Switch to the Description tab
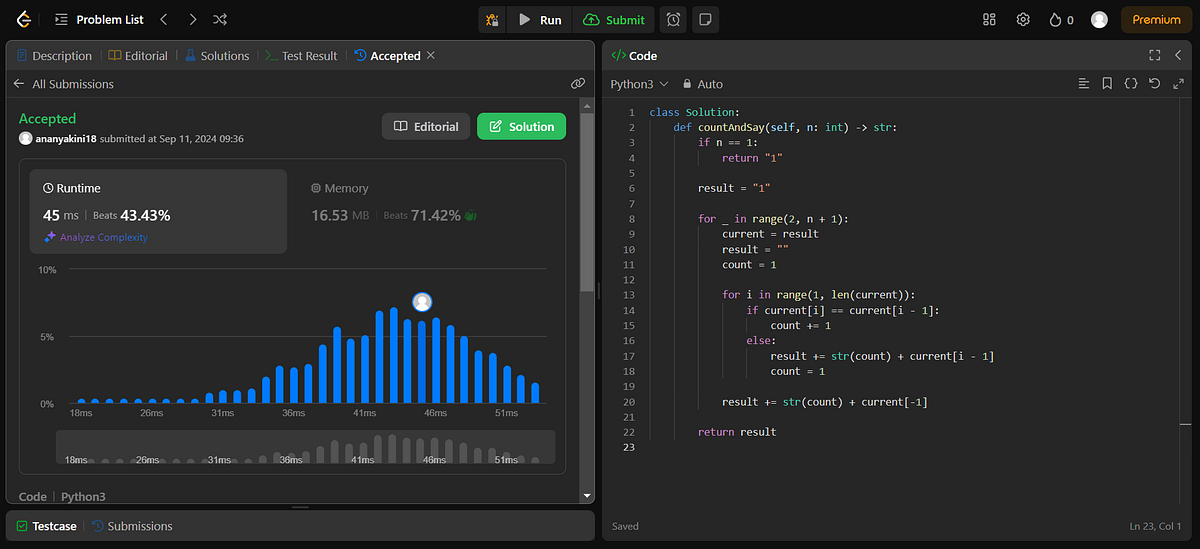Screen dimensions: 1200x549 point(54,56)
